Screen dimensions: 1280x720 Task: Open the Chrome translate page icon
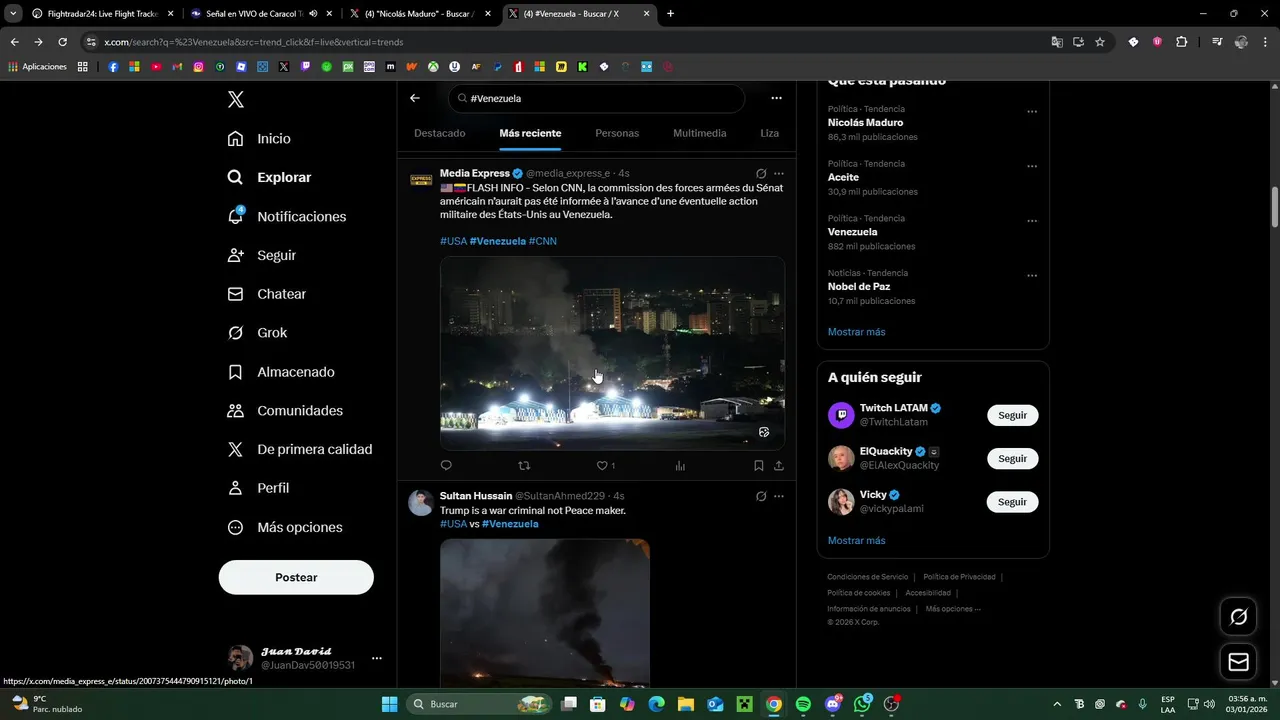pyautogui.click(x=1057, y=42)
